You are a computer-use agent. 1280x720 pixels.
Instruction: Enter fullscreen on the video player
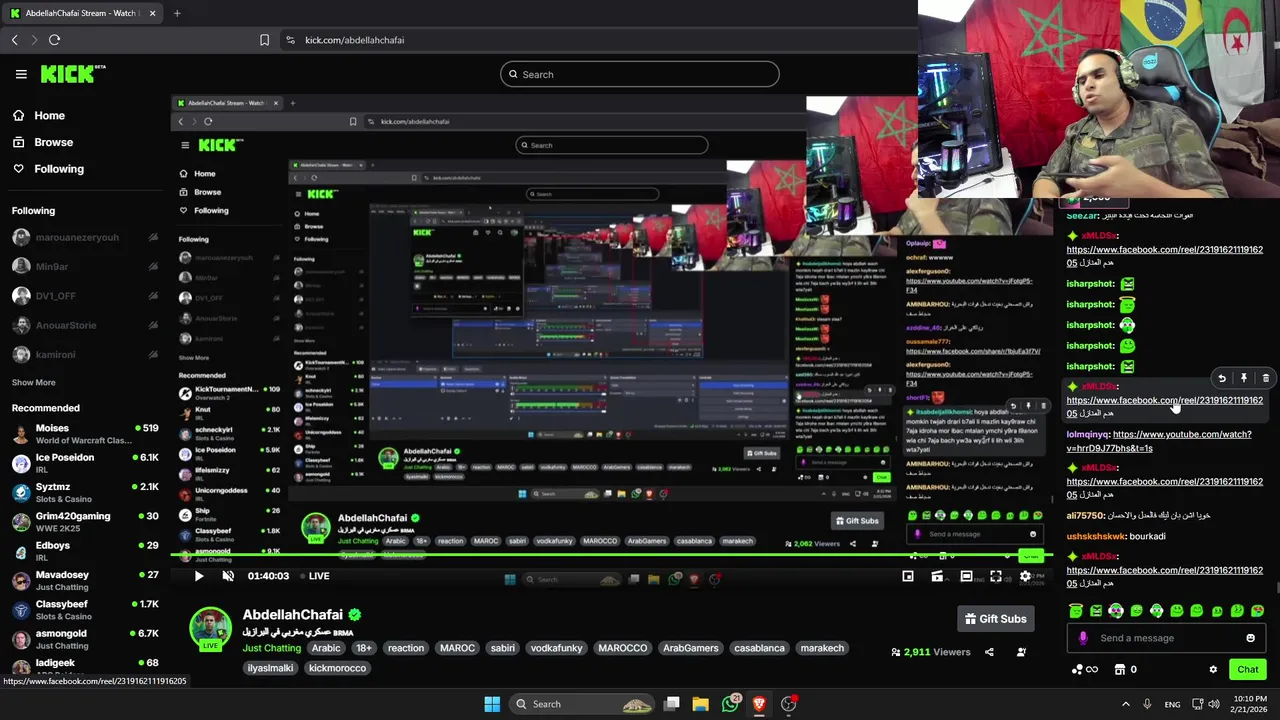tap(996, 576)
